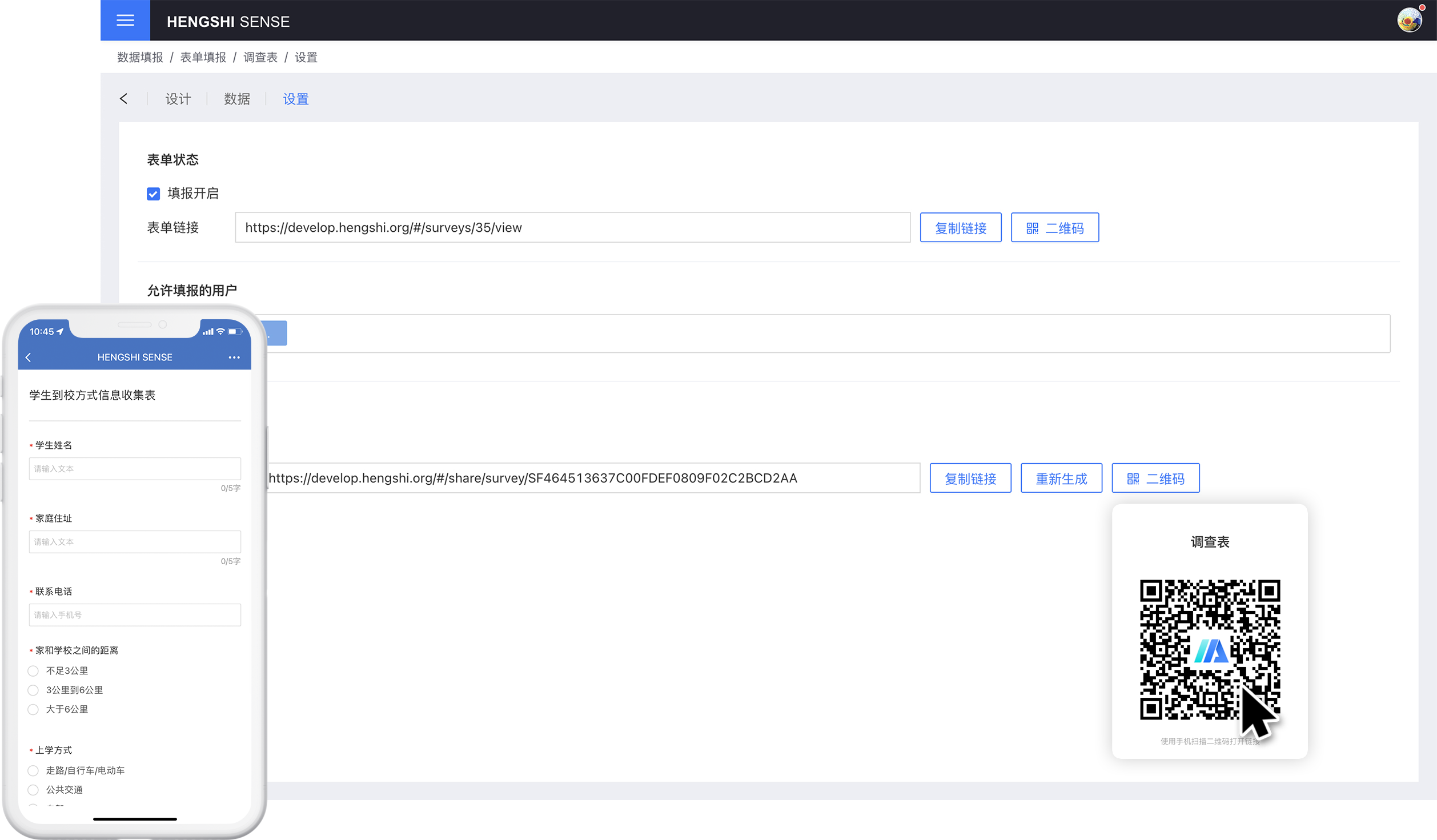Open the hamburger menu in header
The height and width of the screenshot is (840, 1437).
[125, 21]
